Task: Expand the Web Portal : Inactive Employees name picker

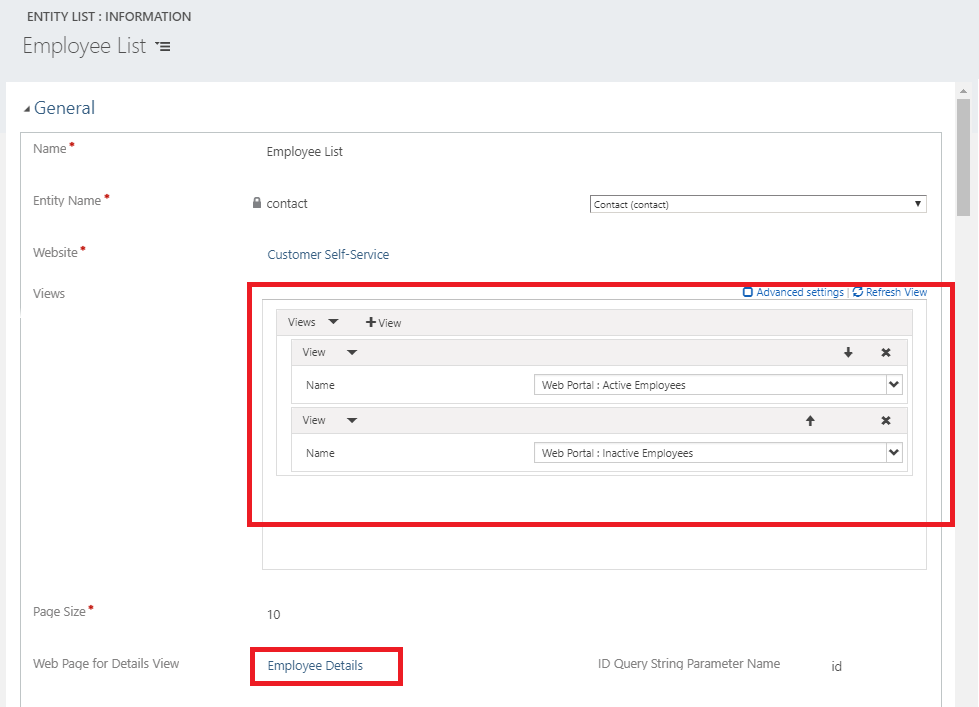Action: (895, 452)
